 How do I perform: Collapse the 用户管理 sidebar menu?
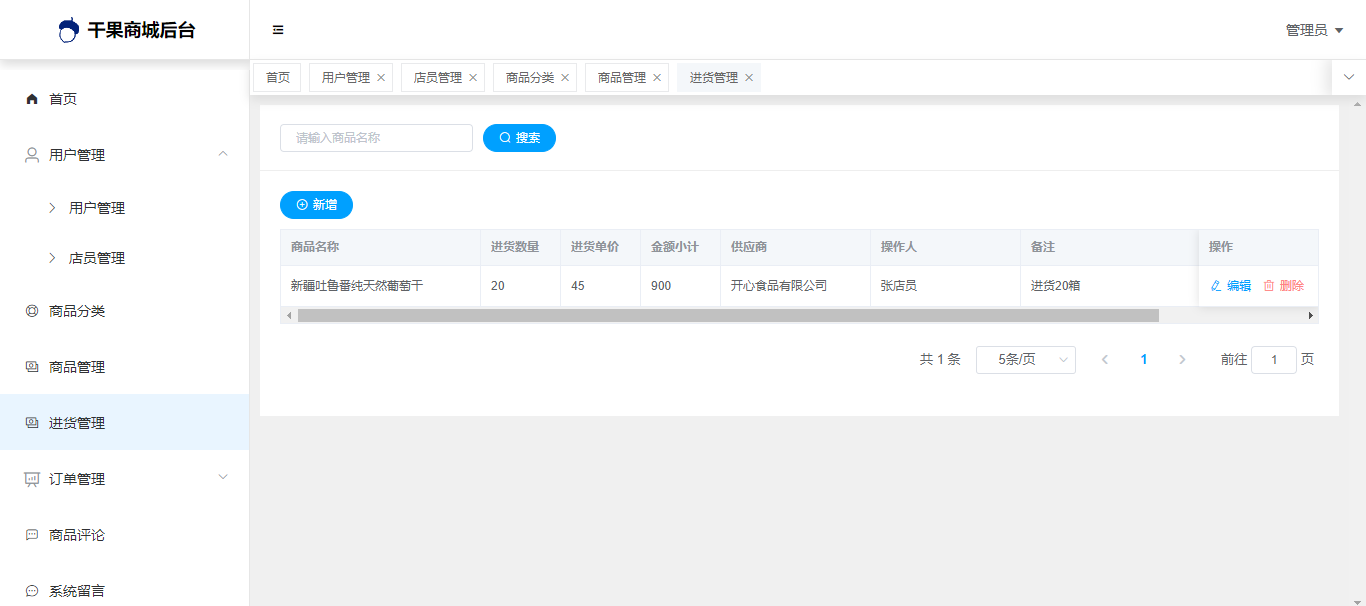223,154
